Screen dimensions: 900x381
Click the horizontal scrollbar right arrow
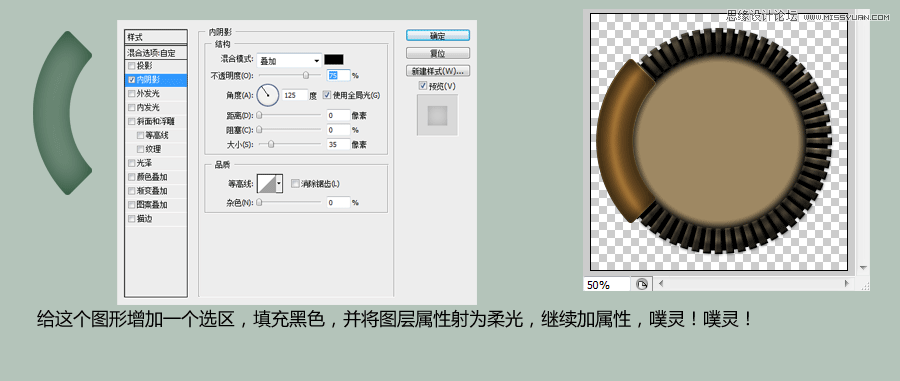click(x=846, y=283)
